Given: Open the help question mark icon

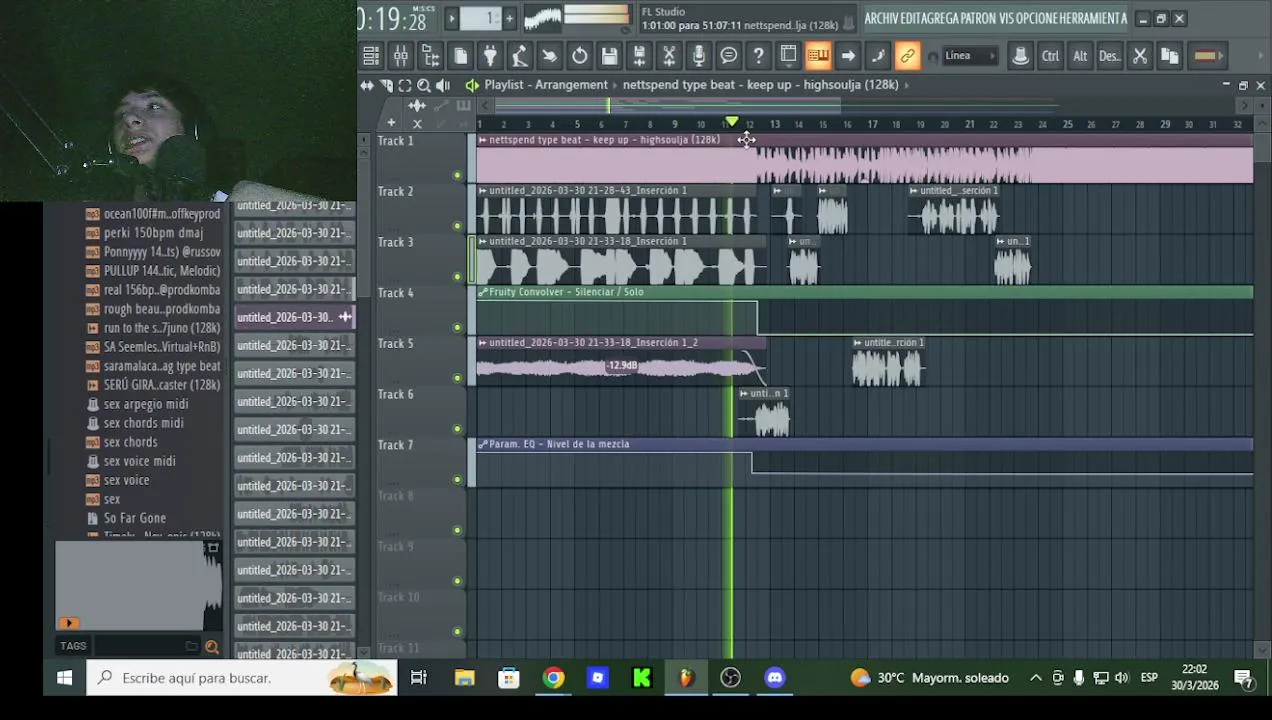Looking at the screenshot, I should (758, 56).
